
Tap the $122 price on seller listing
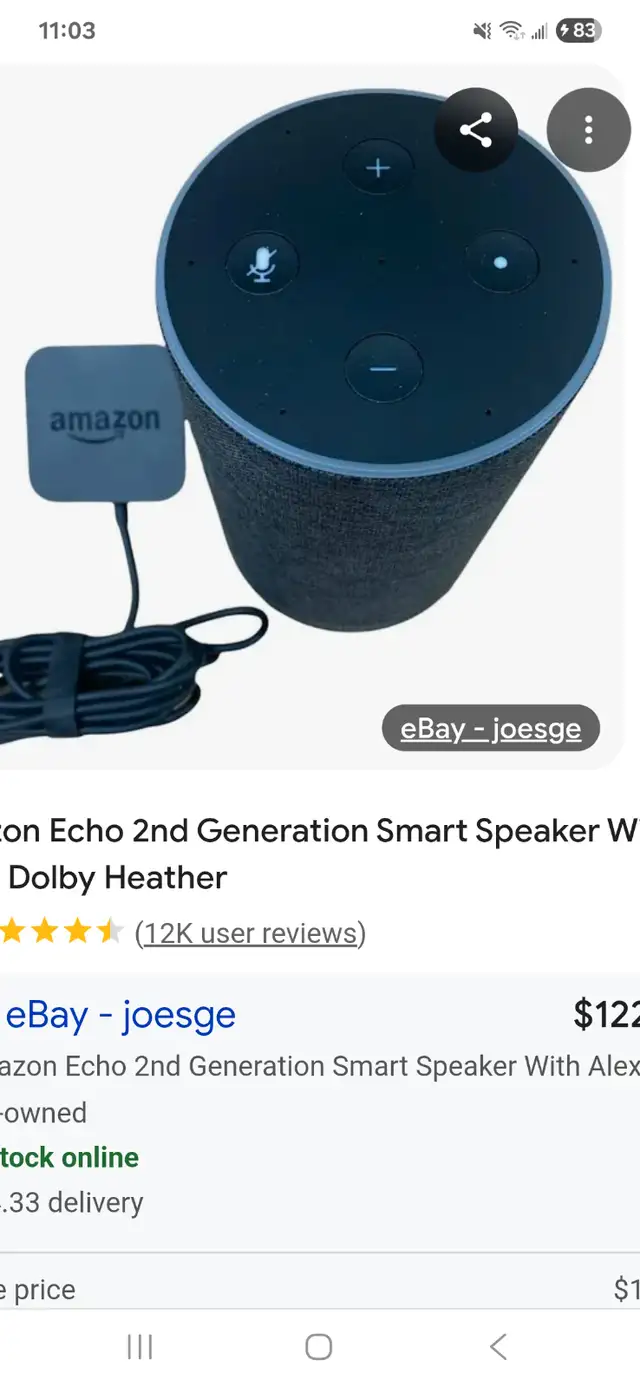[x=606, y=1014]
